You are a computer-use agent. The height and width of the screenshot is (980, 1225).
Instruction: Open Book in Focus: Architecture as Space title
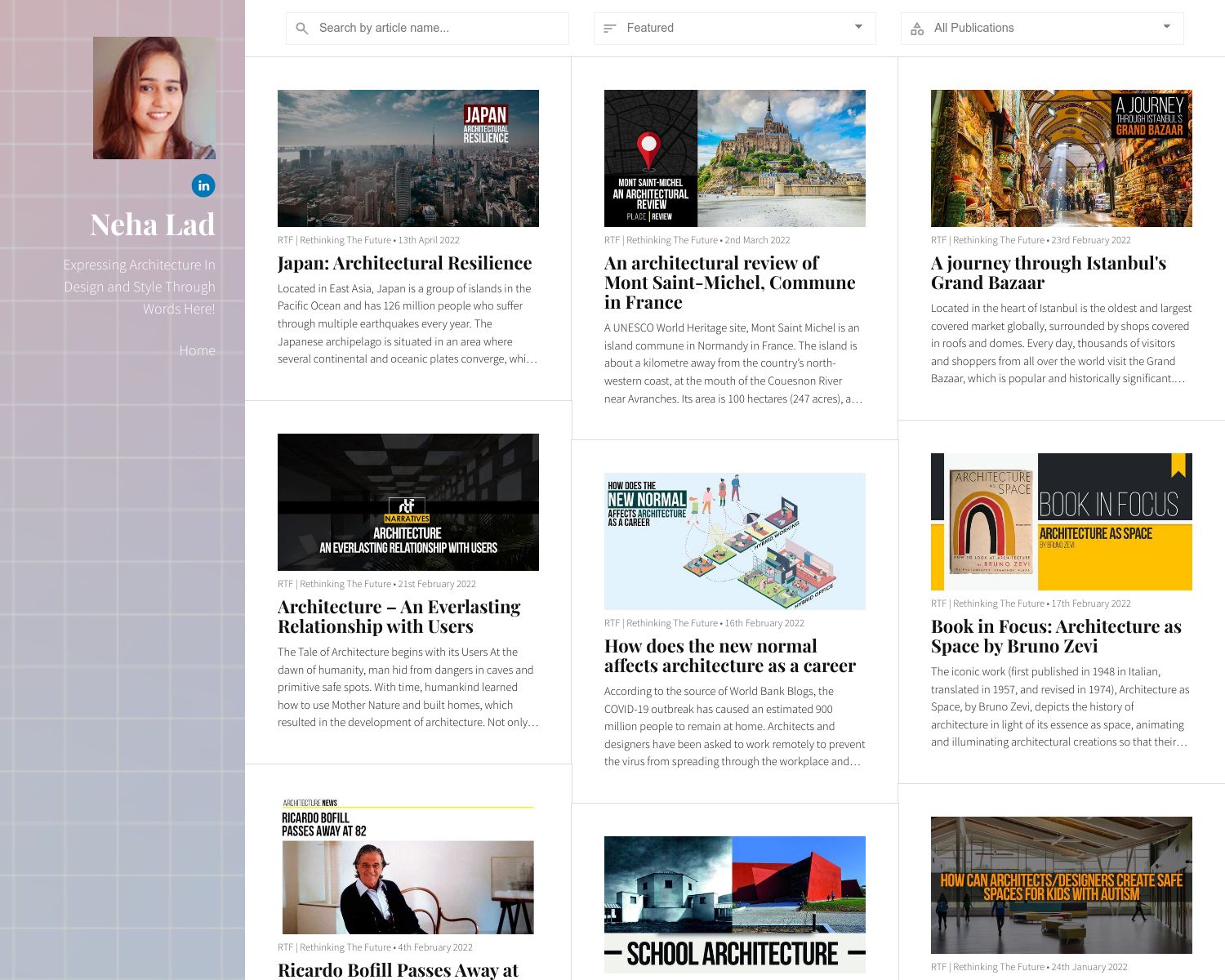click(x=1056, y=636)
